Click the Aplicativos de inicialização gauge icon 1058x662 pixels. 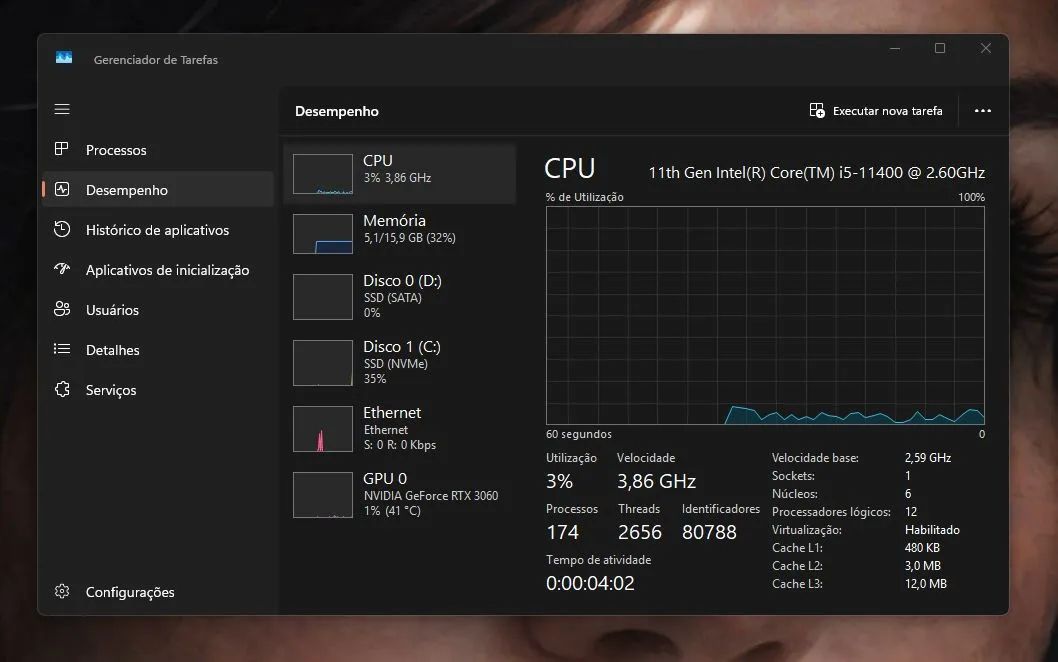[x=62, y=269]
